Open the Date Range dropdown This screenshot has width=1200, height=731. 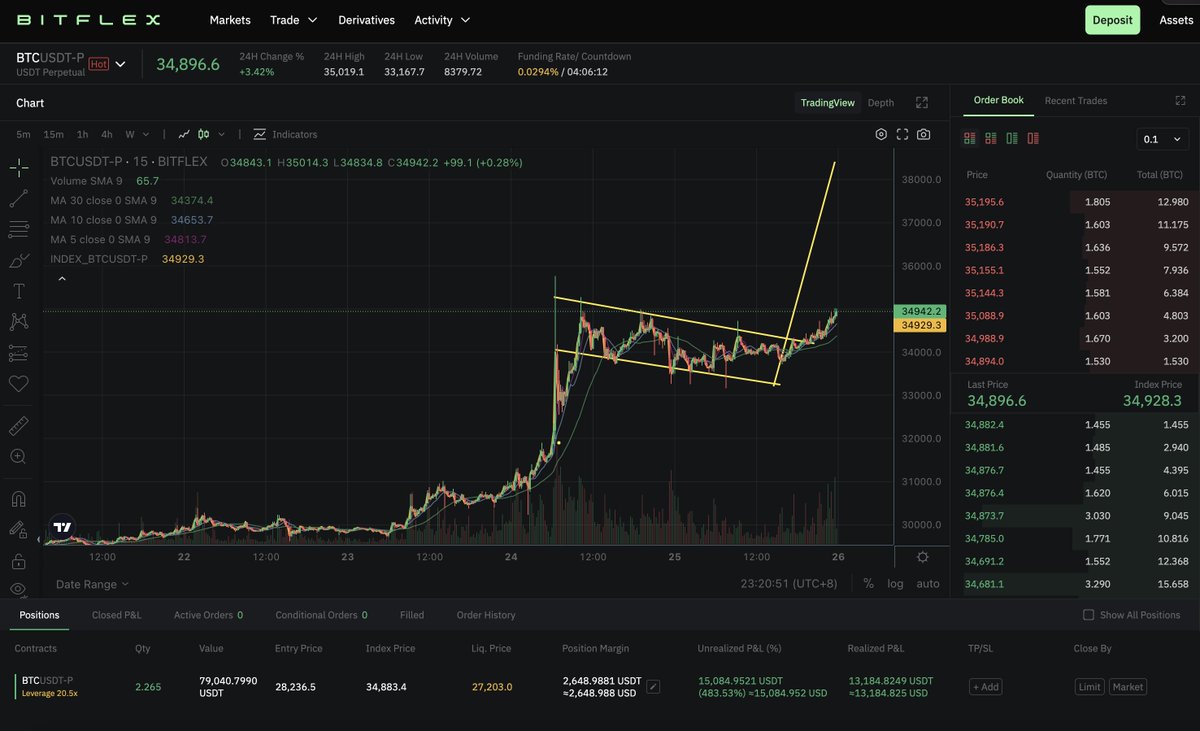(92, 584)
